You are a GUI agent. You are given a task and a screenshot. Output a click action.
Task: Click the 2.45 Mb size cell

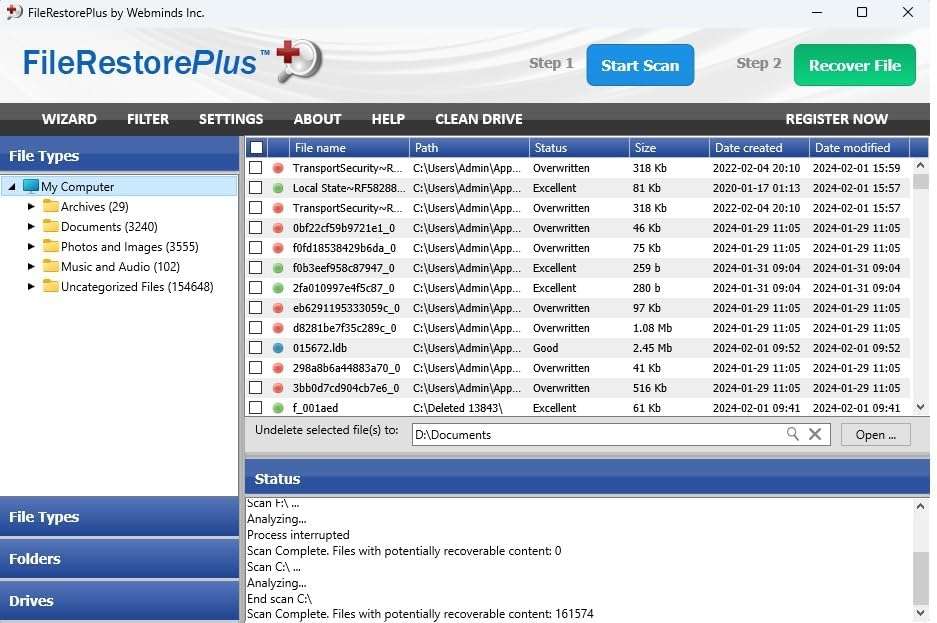pos(653,348)
